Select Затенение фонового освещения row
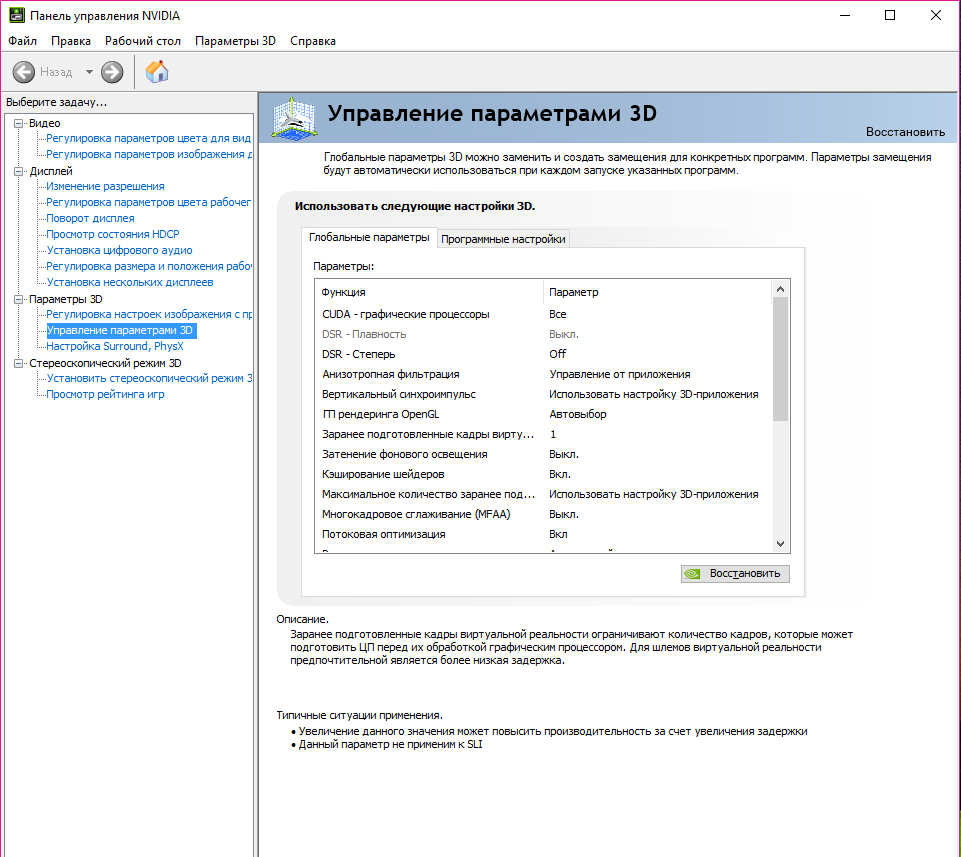Screen dimensions: 961x857 coord(542,454)
